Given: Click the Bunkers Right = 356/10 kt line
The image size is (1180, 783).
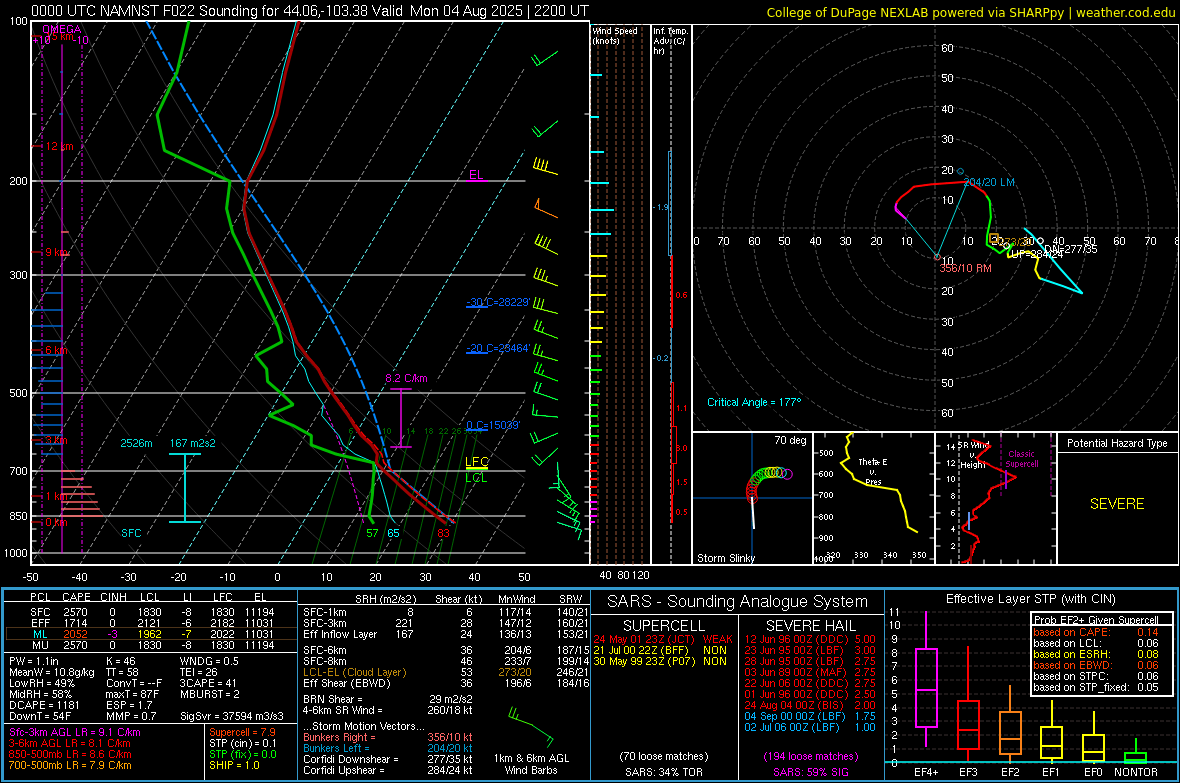Looking at the screenshot, I should (388, 737).
